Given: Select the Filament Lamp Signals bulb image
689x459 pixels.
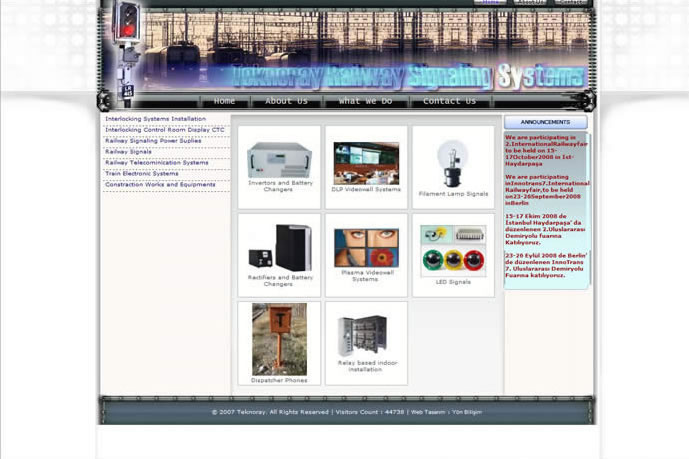Looking at the screenshot, I should [453, 163].
